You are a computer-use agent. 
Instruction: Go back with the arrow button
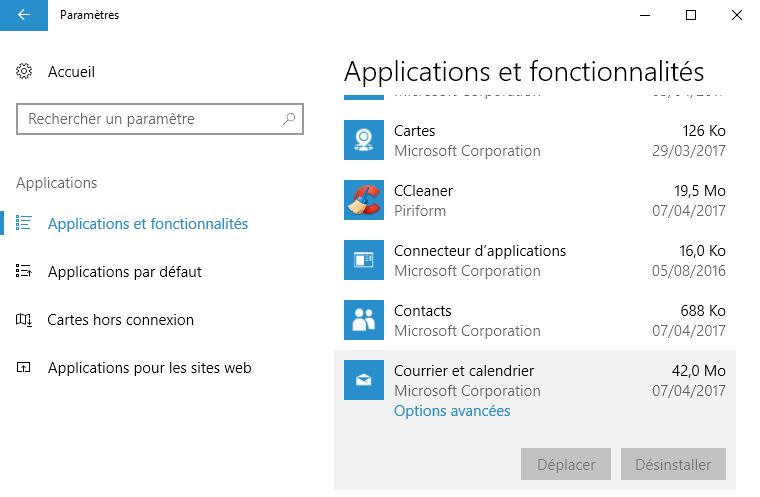[x=24, y=15]
